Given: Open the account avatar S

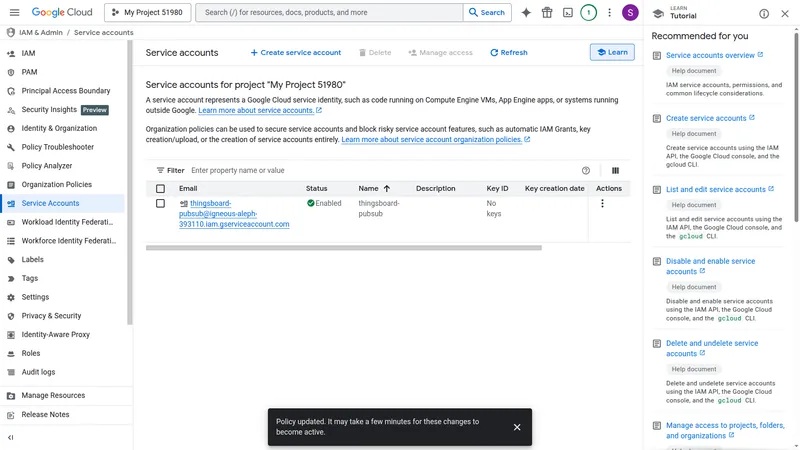Looking at the screenshot, I should [630, 12].
